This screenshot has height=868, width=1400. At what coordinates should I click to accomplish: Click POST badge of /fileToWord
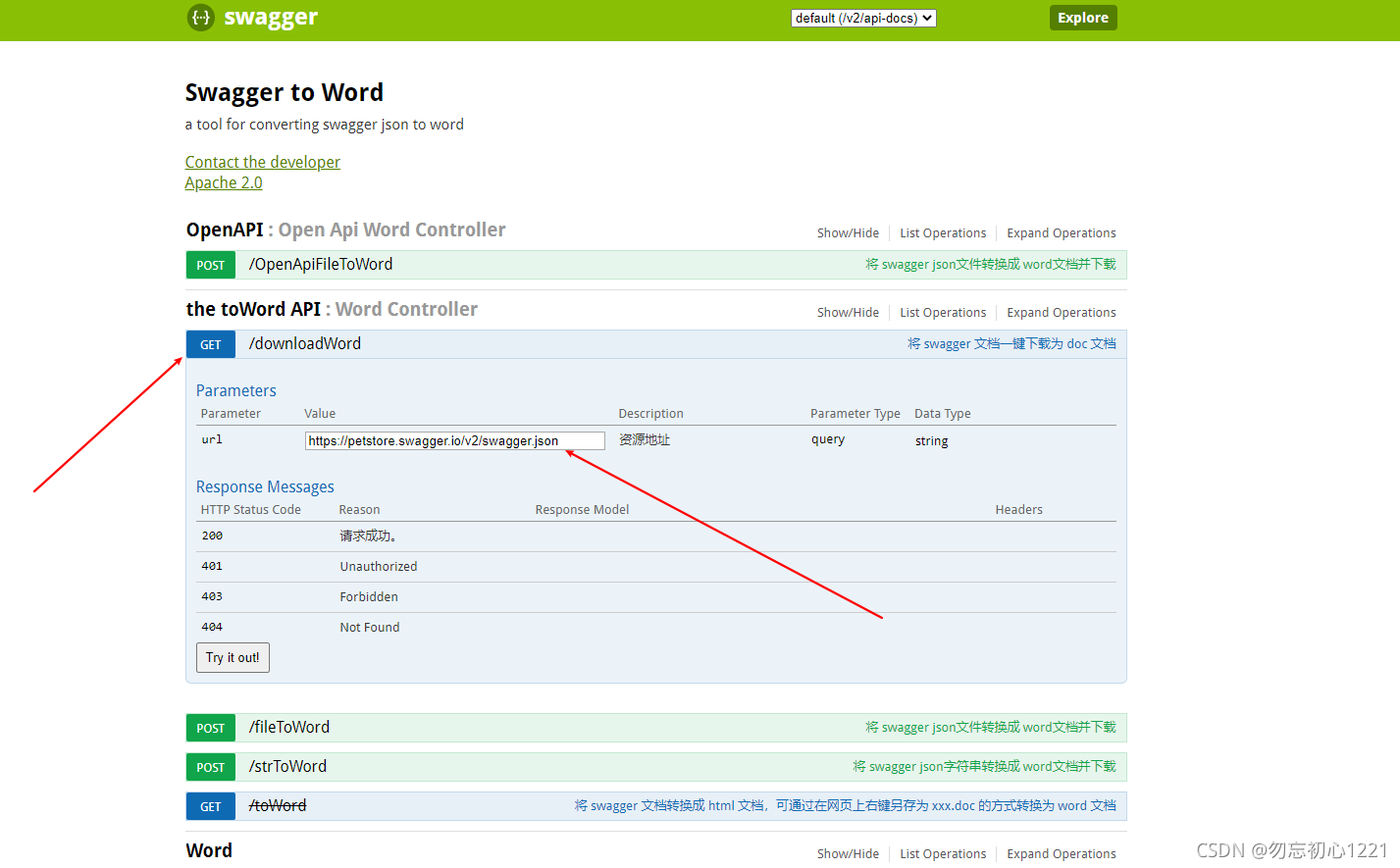pos(211,728)
